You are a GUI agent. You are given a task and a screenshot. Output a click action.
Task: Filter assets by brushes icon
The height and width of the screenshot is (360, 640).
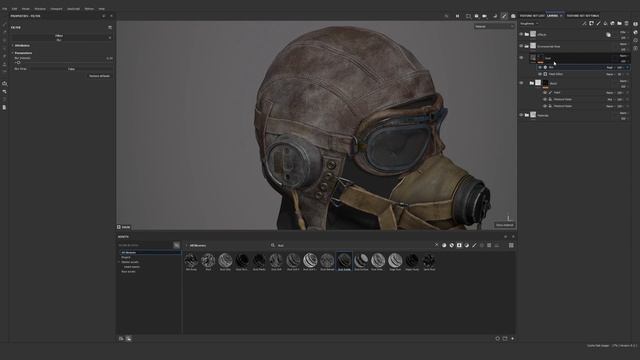coord(474,245)
